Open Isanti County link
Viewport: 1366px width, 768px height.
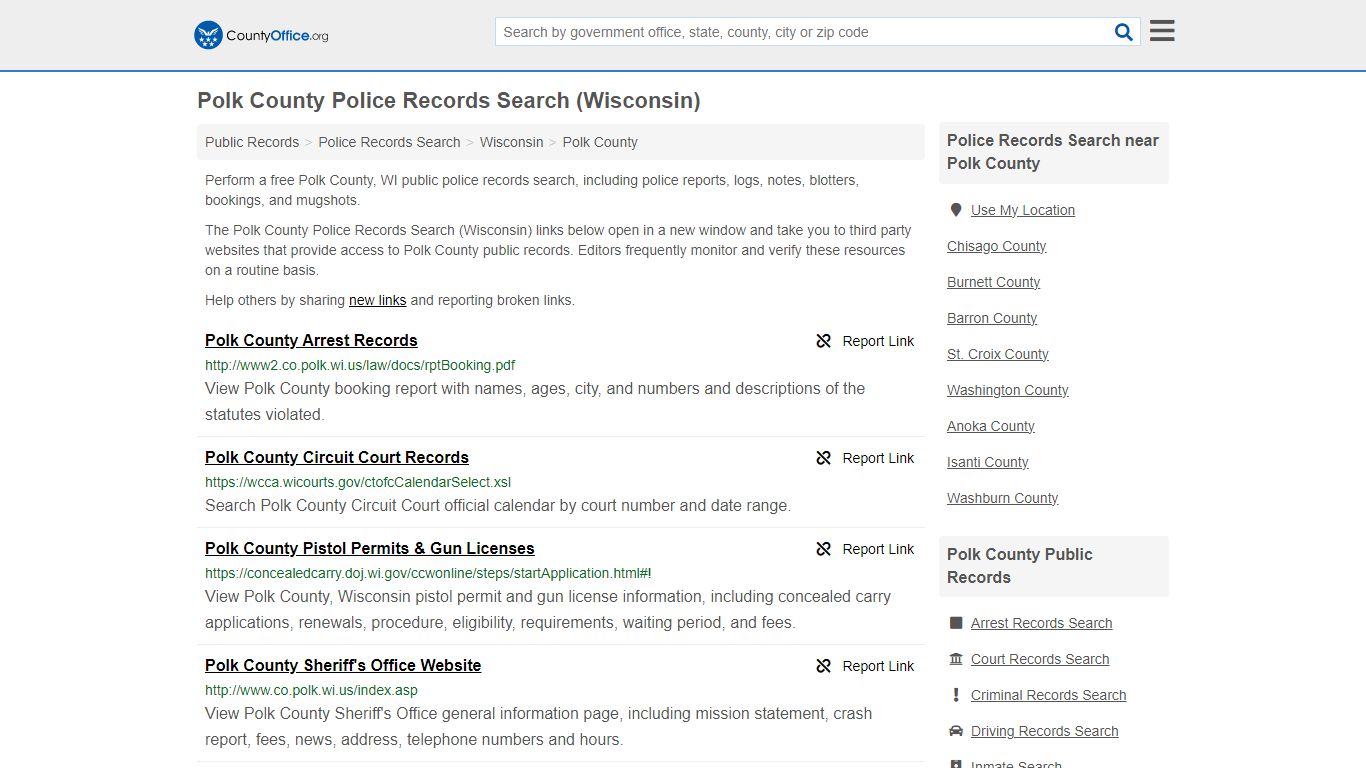pos(988,462)
